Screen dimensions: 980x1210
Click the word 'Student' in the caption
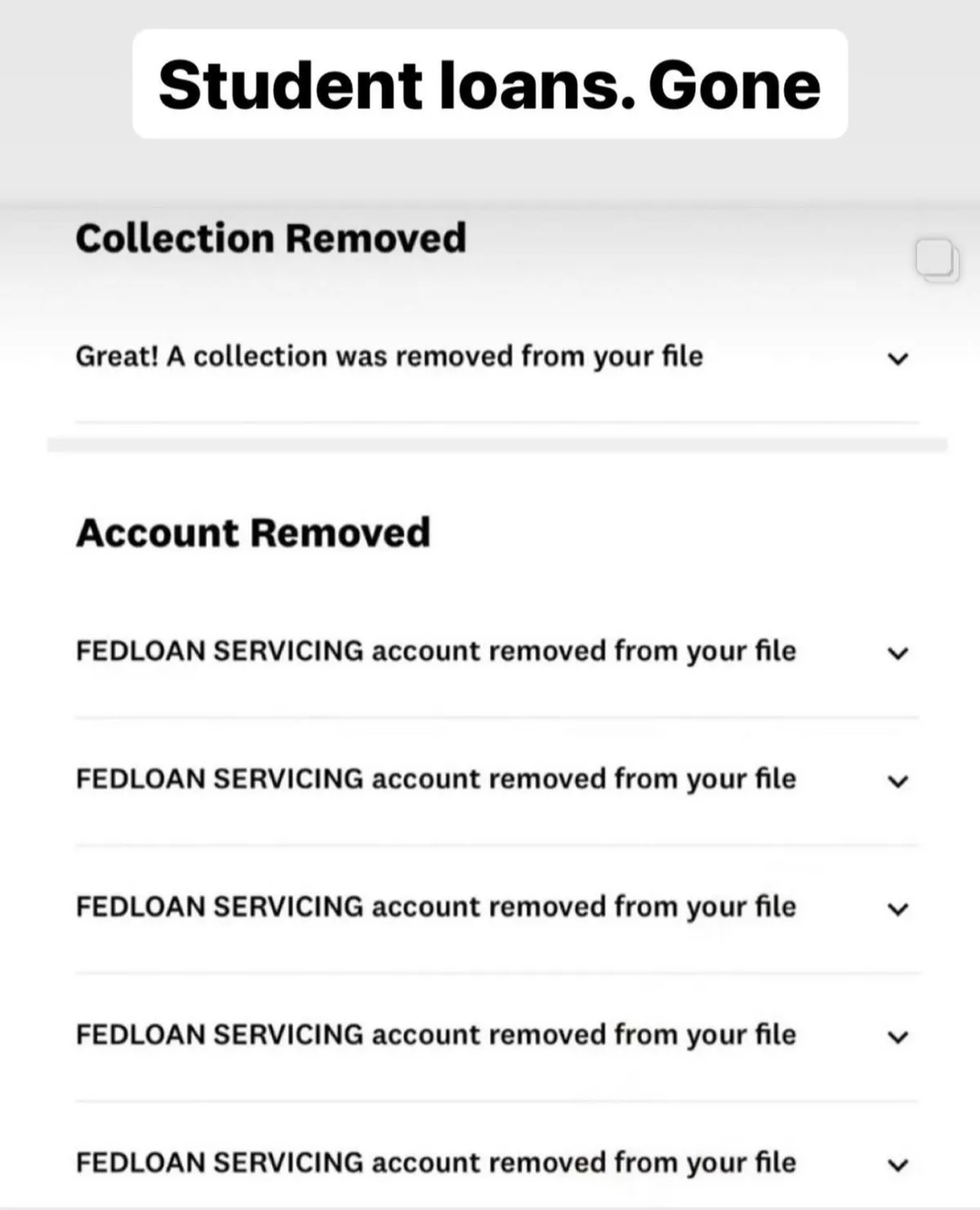pyautogui.click(x=292, y=85)
